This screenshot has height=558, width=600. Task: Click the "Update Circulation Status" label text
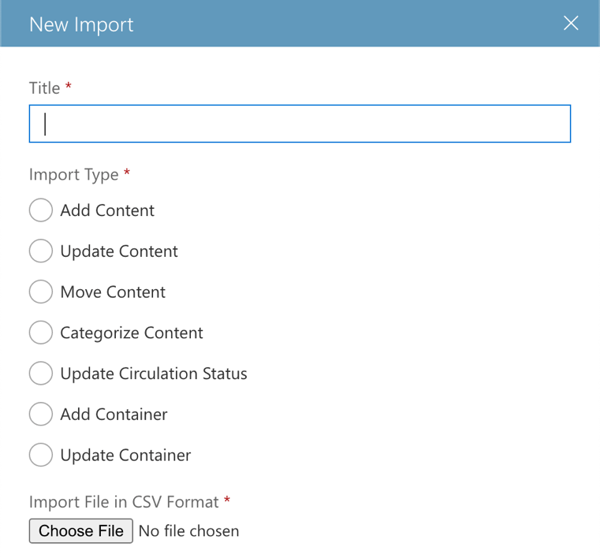[x=154, y=374]
